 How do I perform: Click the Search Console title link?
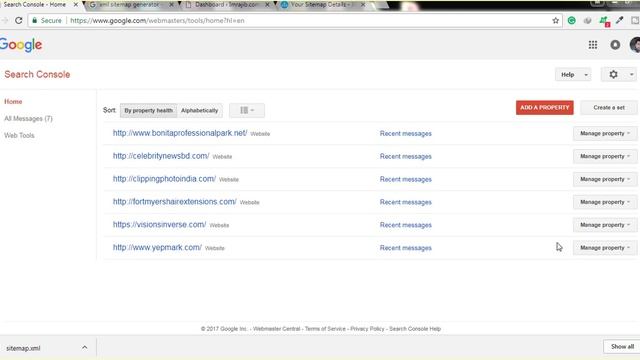37,74
